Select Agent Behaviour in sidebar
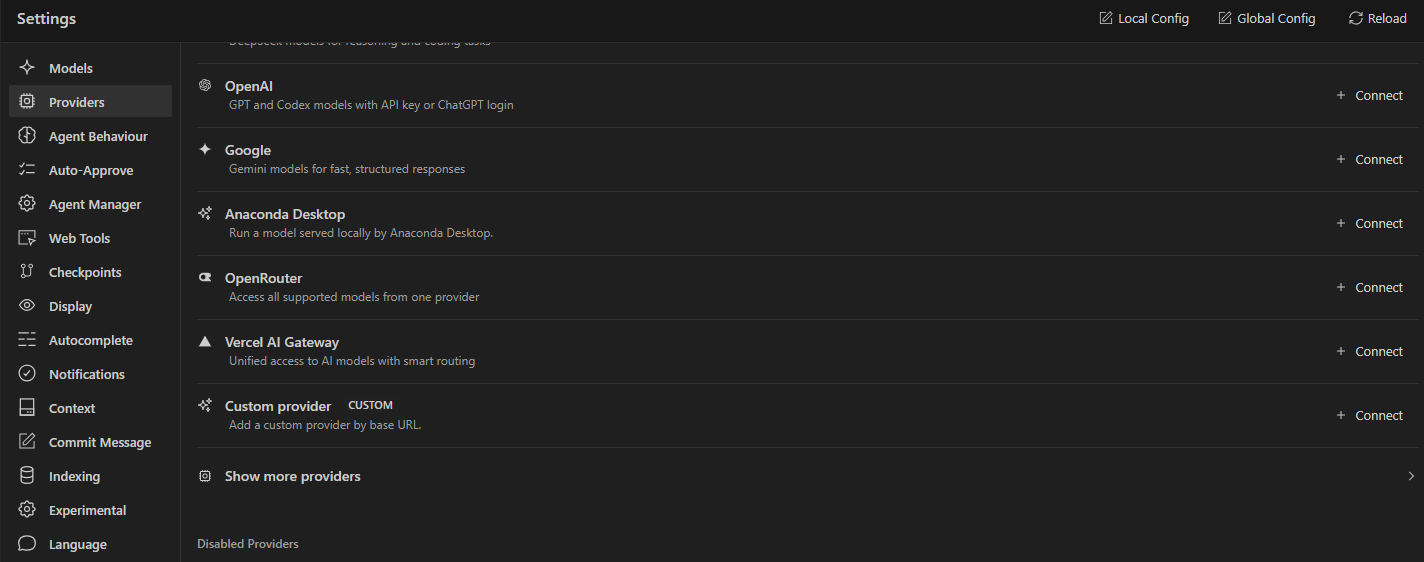The height and width of the screenshot is (562, 1424). tap(90, 136)
